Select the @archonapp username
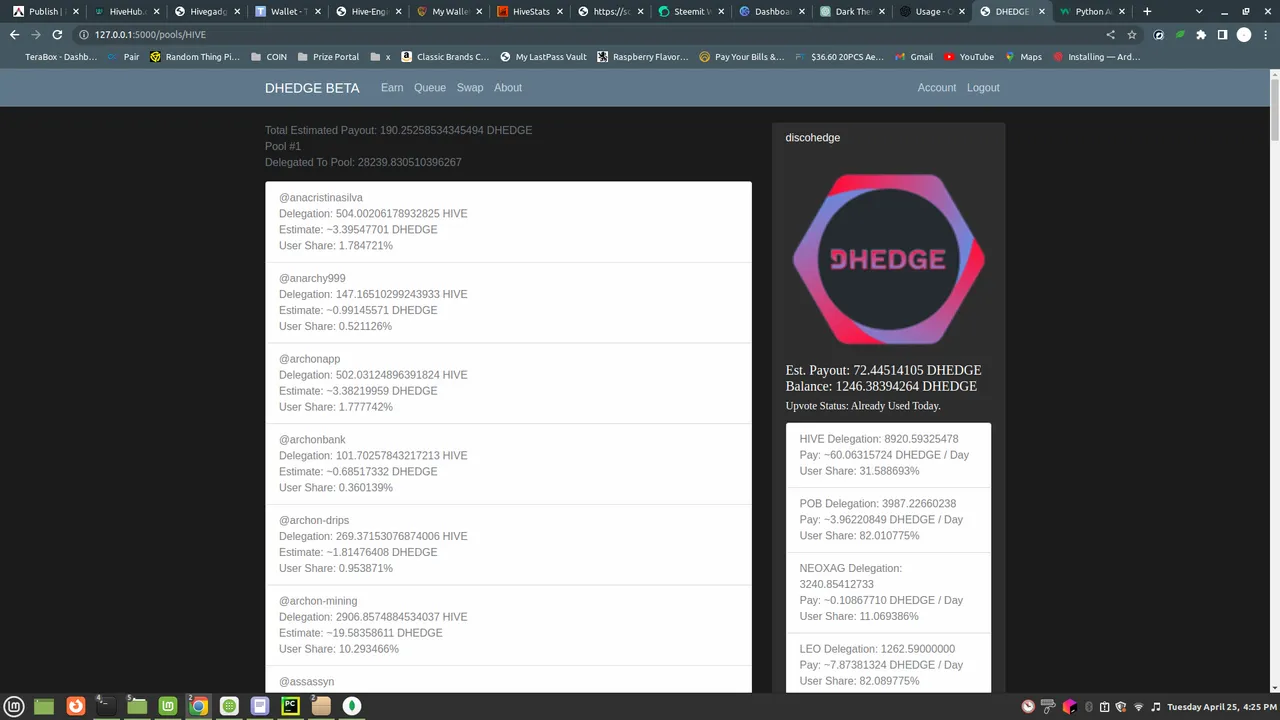Viewport: 1280px width, 720px height. (309, 359)
